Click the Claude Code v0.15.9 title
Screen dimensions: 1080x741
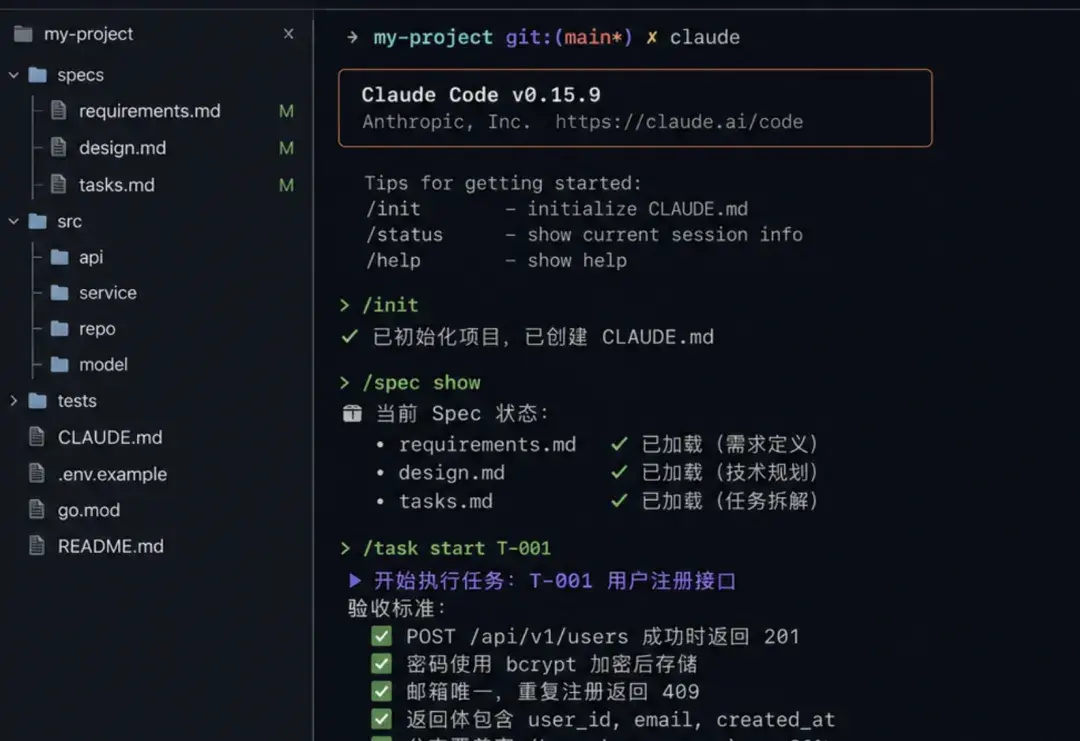[x=481, y=94]
